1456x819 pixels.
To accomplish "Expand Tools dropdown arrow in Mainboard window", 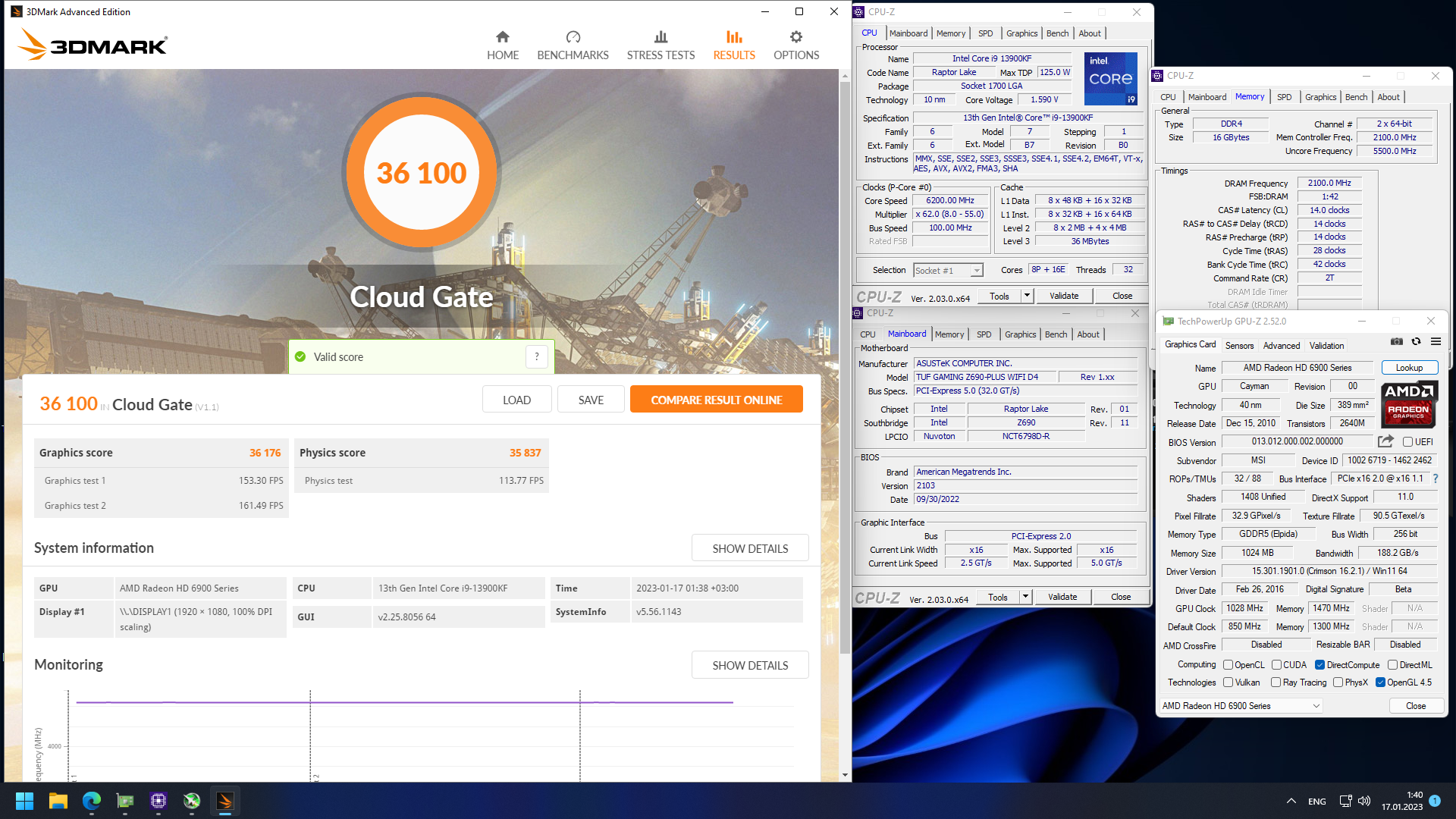I will pos(1025,597).
